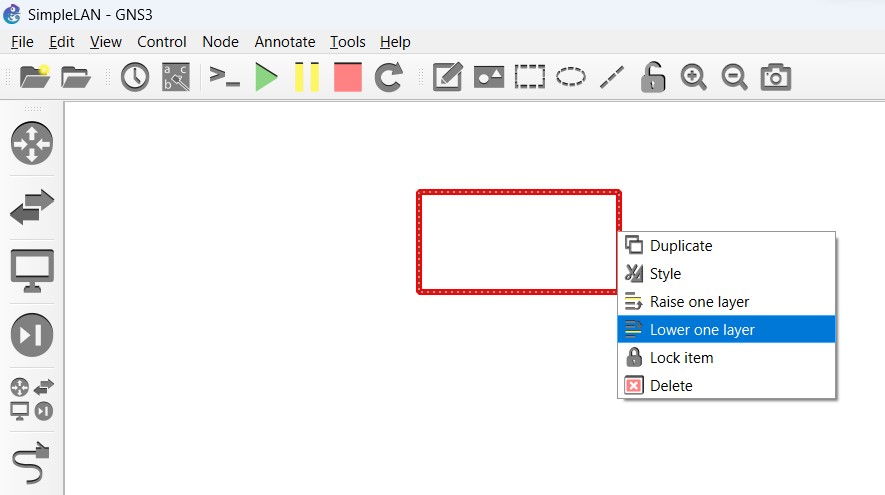Open the Edit menu

(x=62, y=42)
